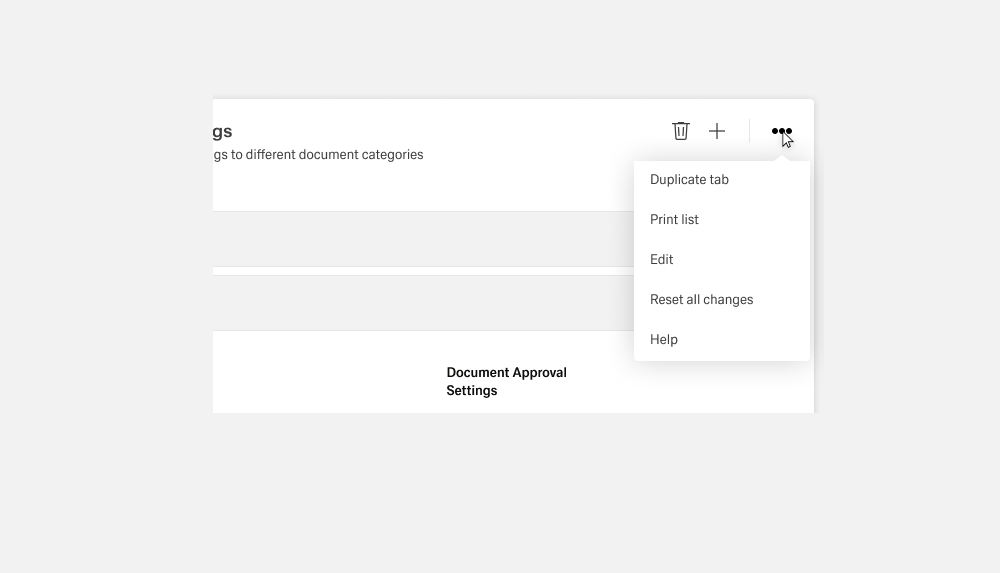
Task: Select the second gray row in the list
Action: tap(420, 303)
